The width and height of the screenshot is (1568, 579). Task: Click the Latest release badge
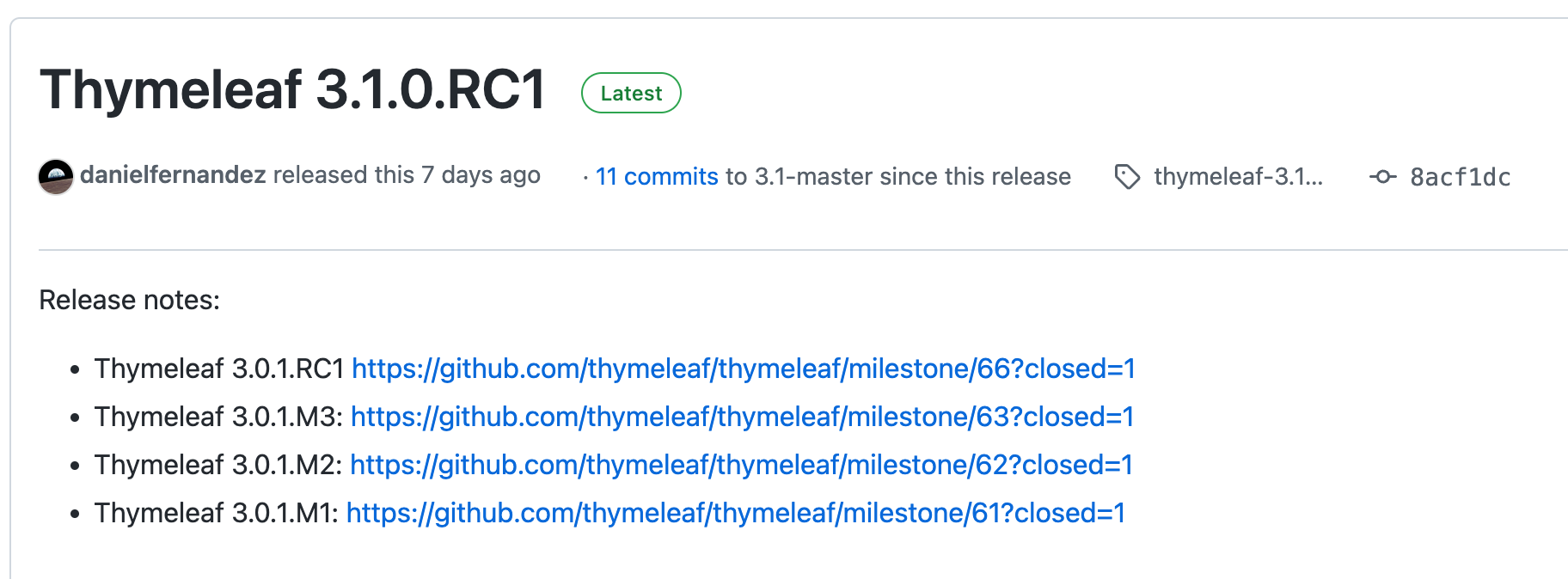[x=631, y=93]
